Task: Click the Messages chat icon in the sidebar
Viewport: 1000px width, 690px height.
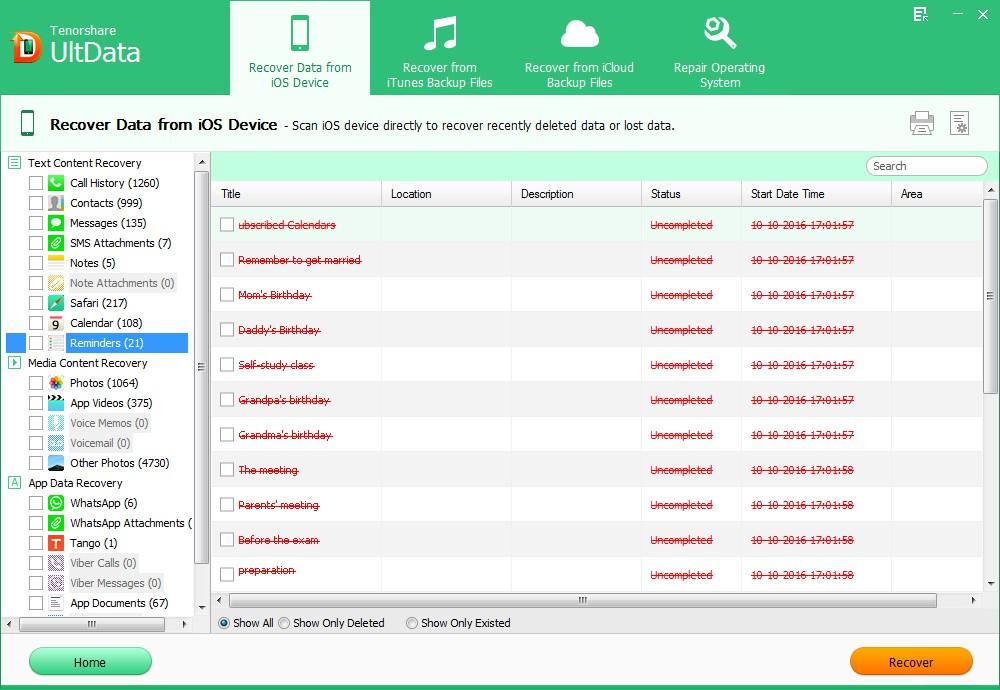Action: (53, 223)
